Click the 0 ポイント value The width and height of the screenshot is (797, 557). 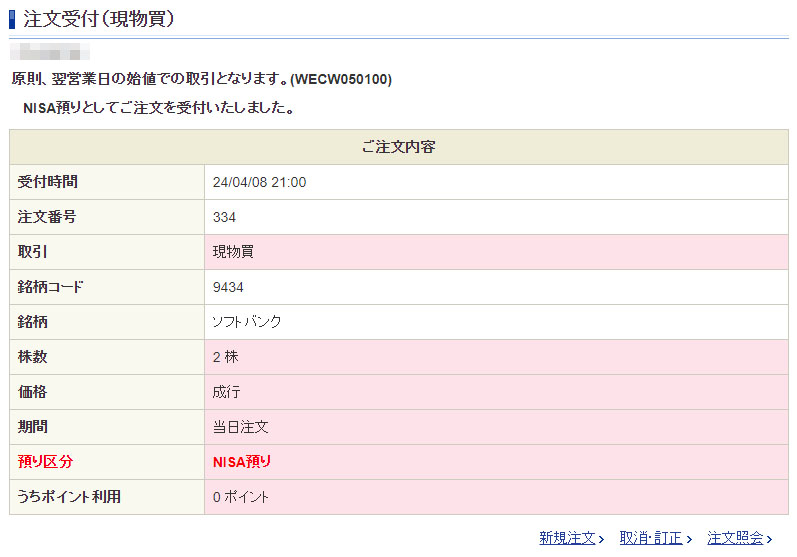pyautogui.click(x=240, y=497)
